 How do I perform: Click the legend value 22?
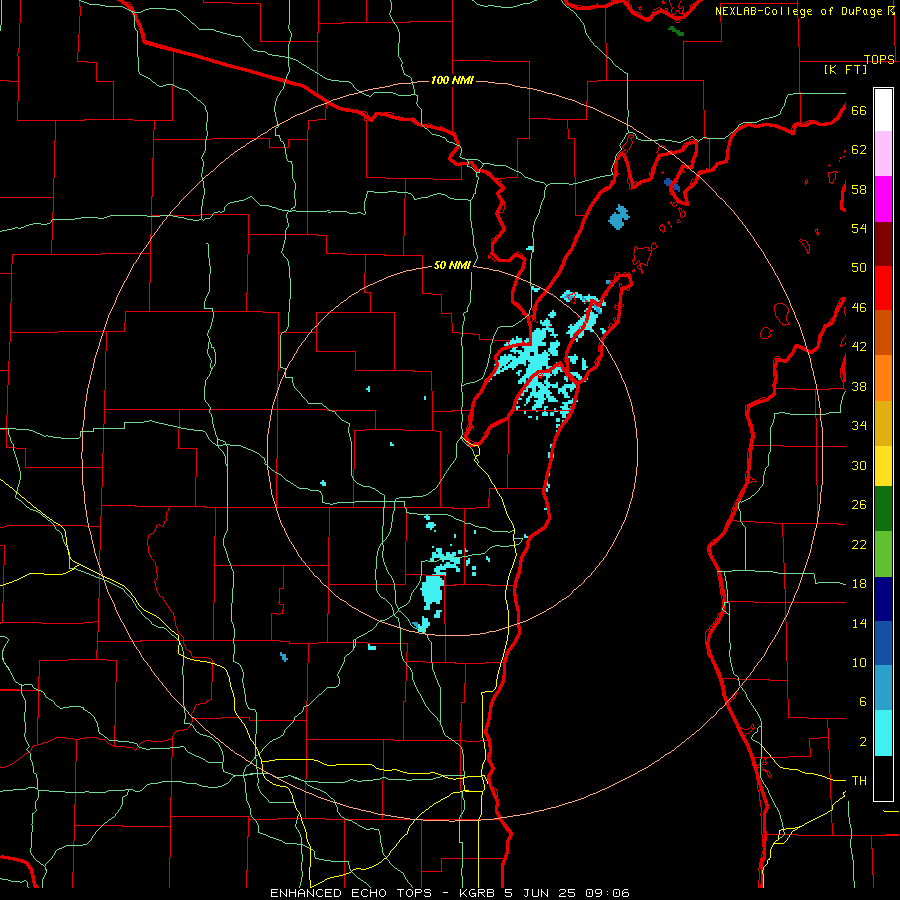coord(859,545)
